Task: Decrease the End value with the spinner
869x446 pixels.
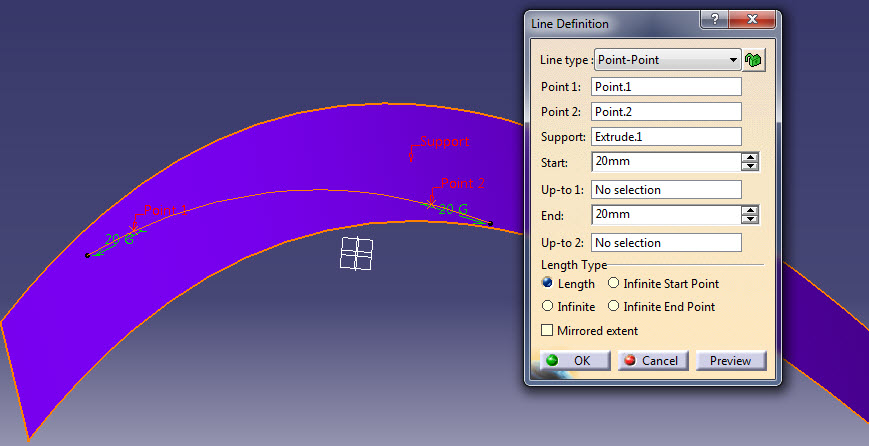Action: click(750, 219)
